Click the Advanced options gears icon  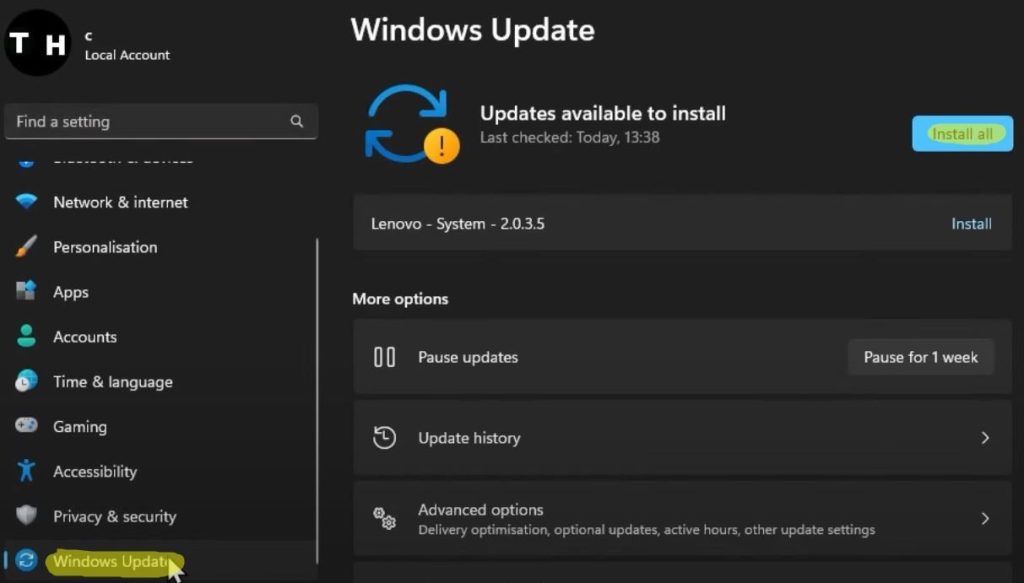pyautogui.click(x=384, y=518)
